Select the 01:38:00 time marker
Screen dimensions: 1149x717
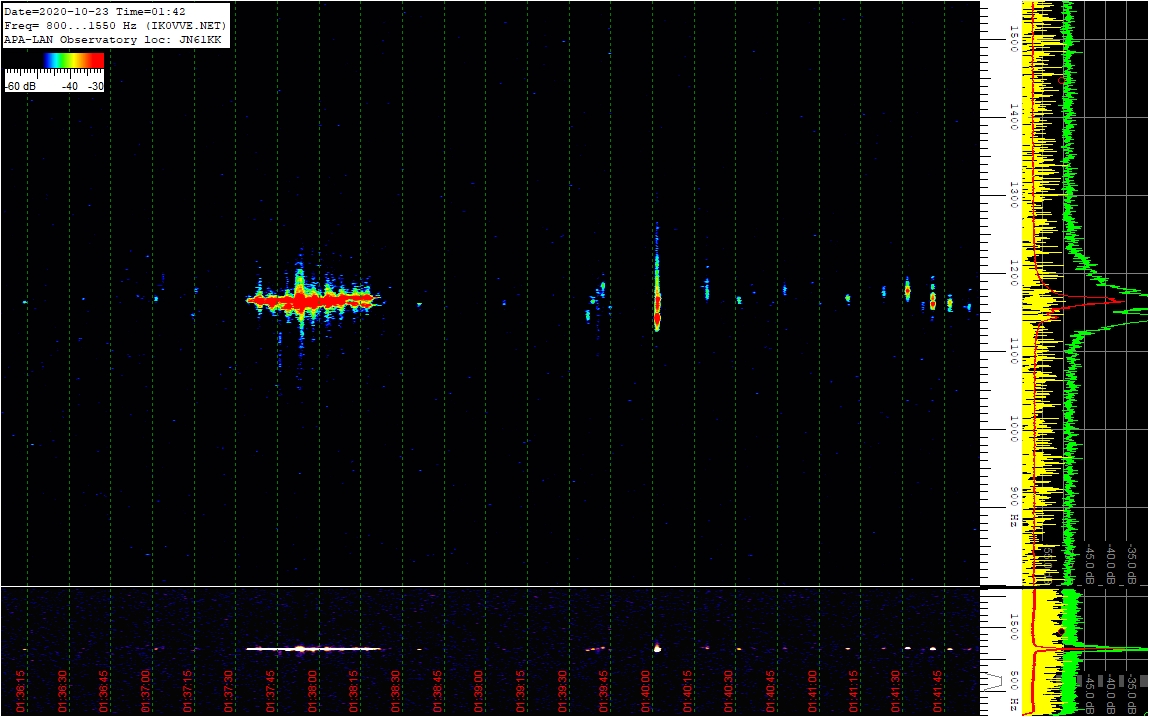pos(312,691)
